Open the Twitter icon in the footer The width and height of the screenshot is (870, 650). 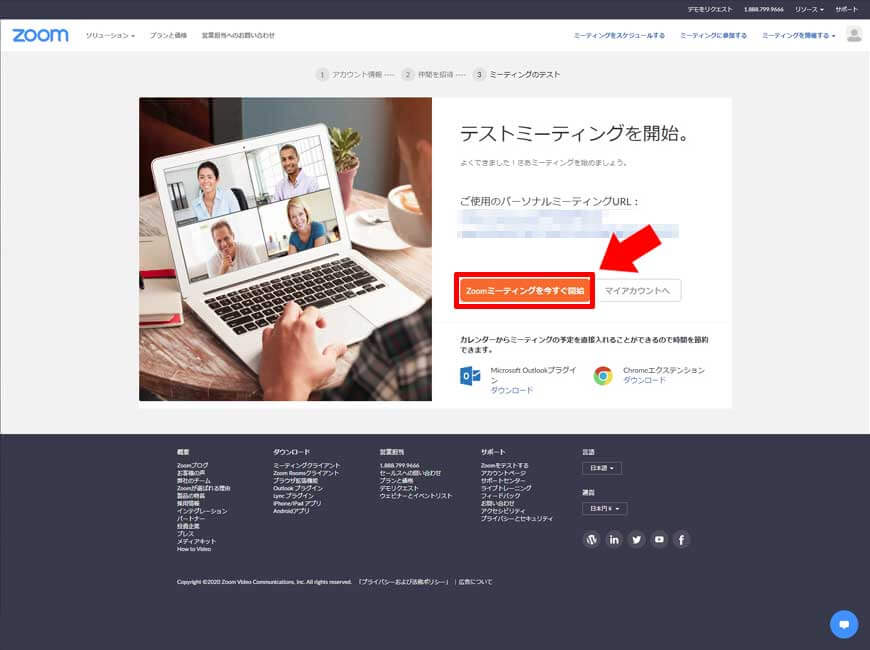pyautogui.click(x=636, y=539)
